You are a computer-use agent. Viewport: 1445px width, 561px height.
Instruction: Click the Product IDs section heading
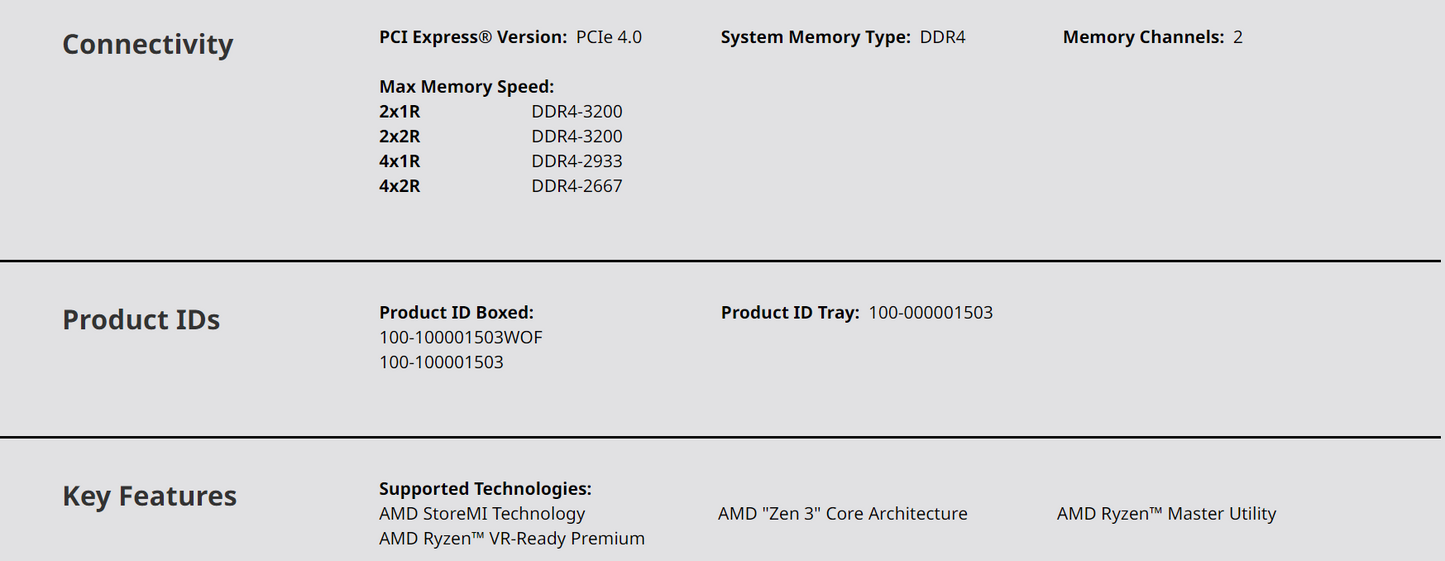141,320
